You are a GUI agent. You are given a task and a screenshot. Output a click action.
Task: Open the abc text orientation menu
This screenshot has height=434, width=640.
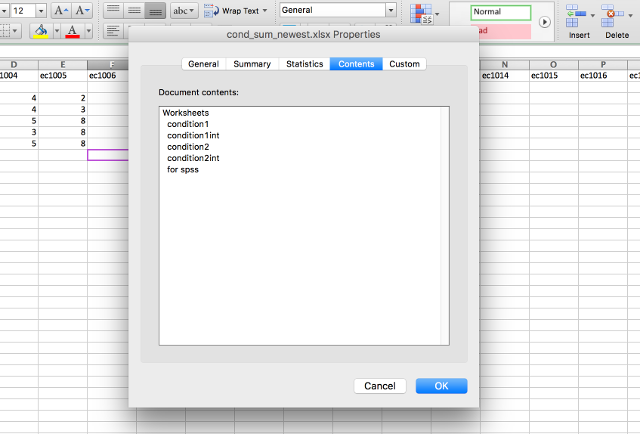click(x=184, y=11)
